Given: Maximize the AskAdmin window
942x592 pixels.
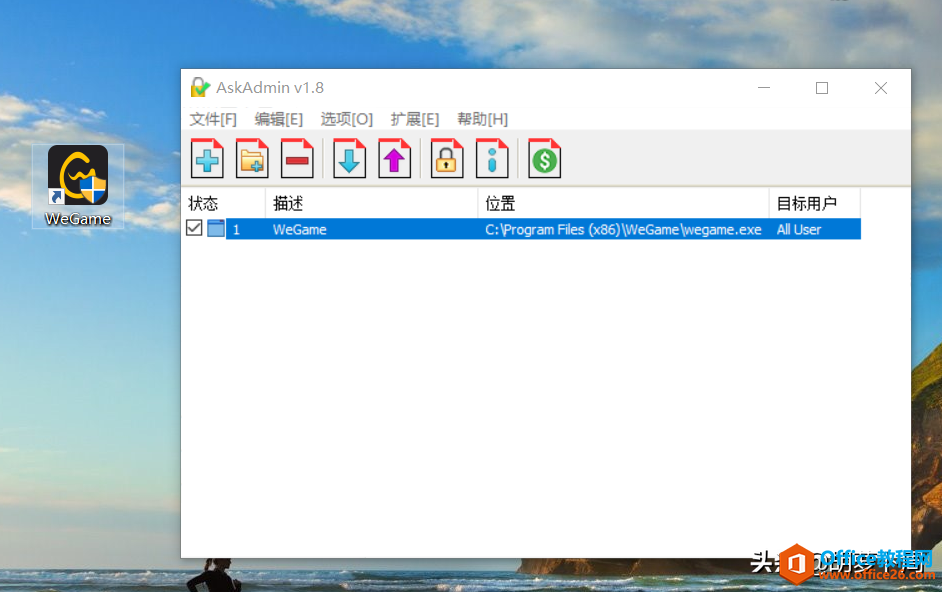Looking at the screenshot, I should pos(822,88).
